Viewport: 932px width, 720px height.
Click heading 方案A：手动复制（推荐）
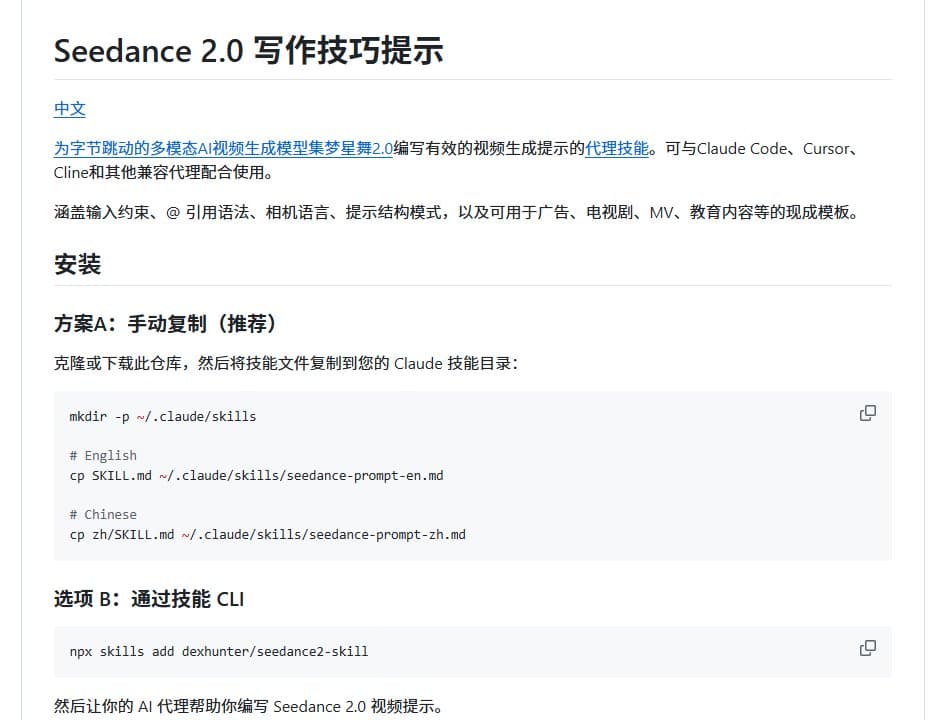(x=165, y=324)
